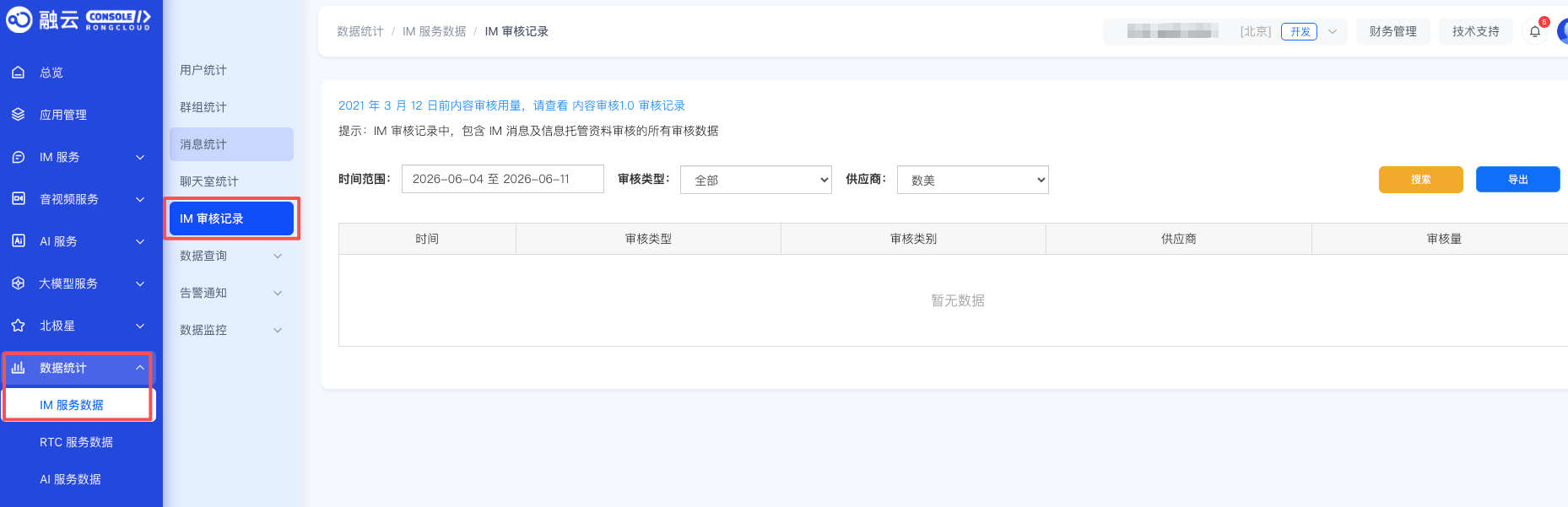The image size is (1568, 507).
Task: Open 财务管理
Action: coord(1393,31)
